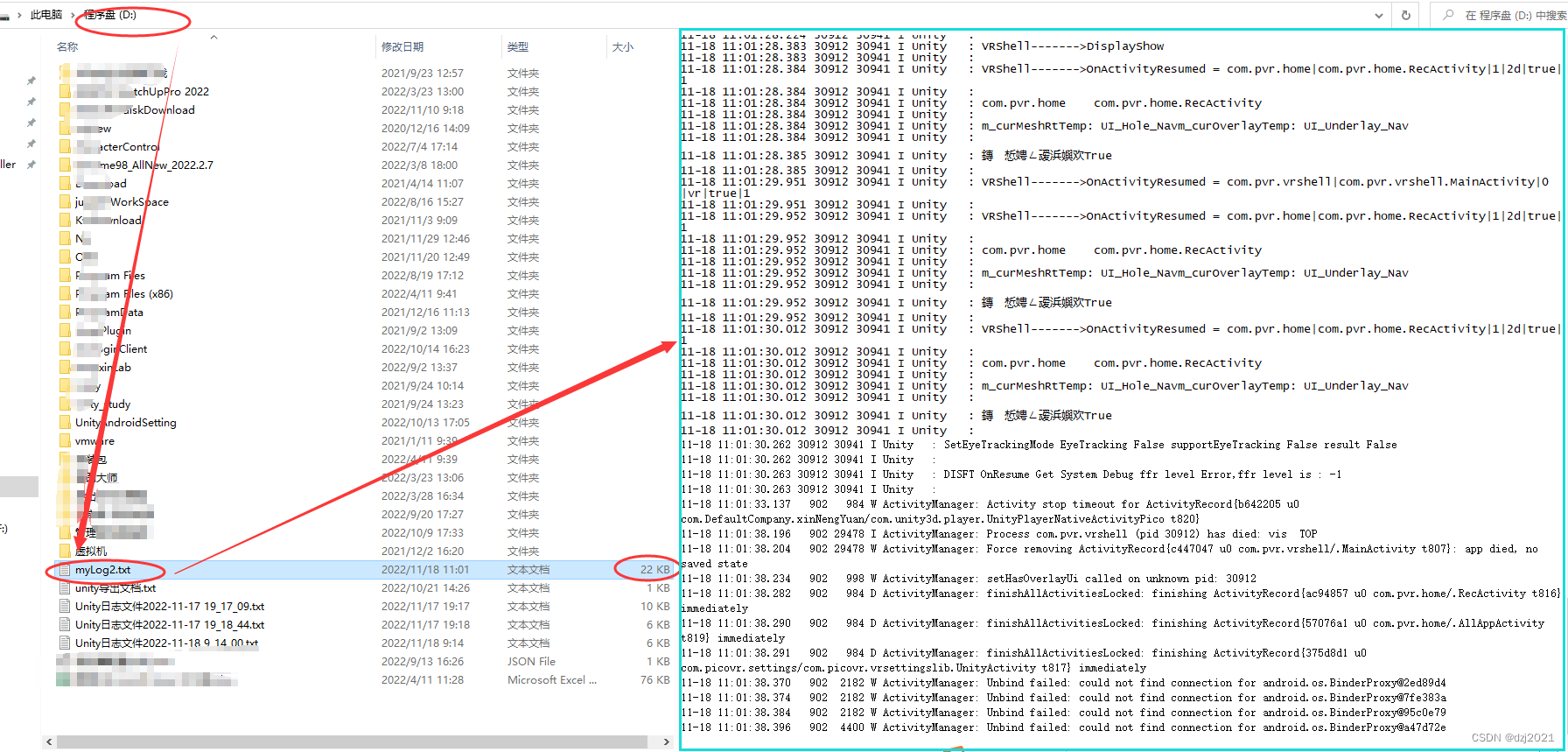The width and height of the screenshot is (1568, 752).
Task: Select the date 2022/10/21 14:26
Action: coord(425,587)
